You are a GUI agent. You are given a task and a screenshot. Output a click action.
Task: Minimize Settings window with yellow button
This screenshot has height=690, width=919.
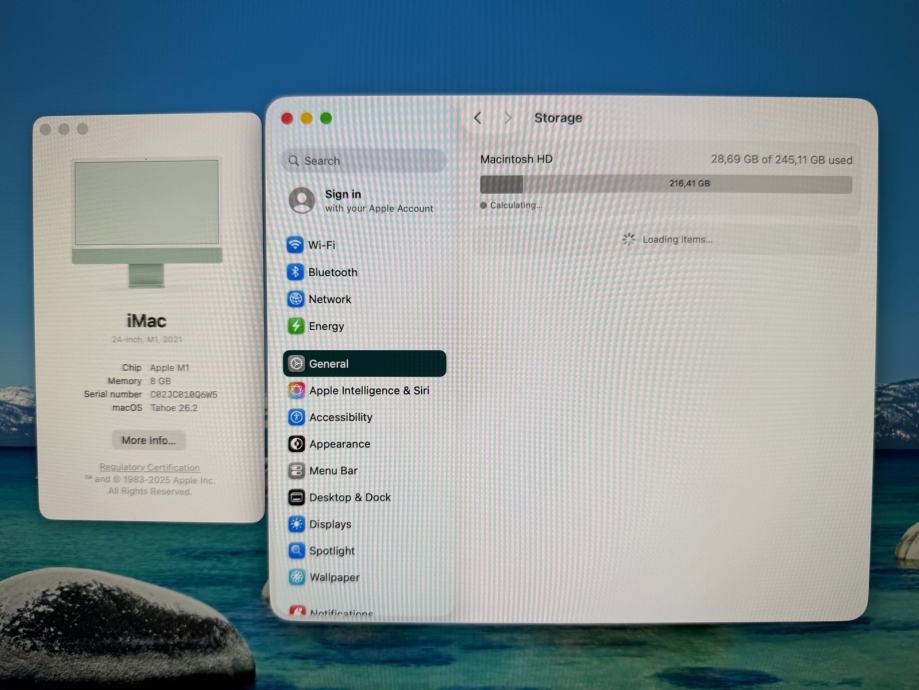[307, 118]
